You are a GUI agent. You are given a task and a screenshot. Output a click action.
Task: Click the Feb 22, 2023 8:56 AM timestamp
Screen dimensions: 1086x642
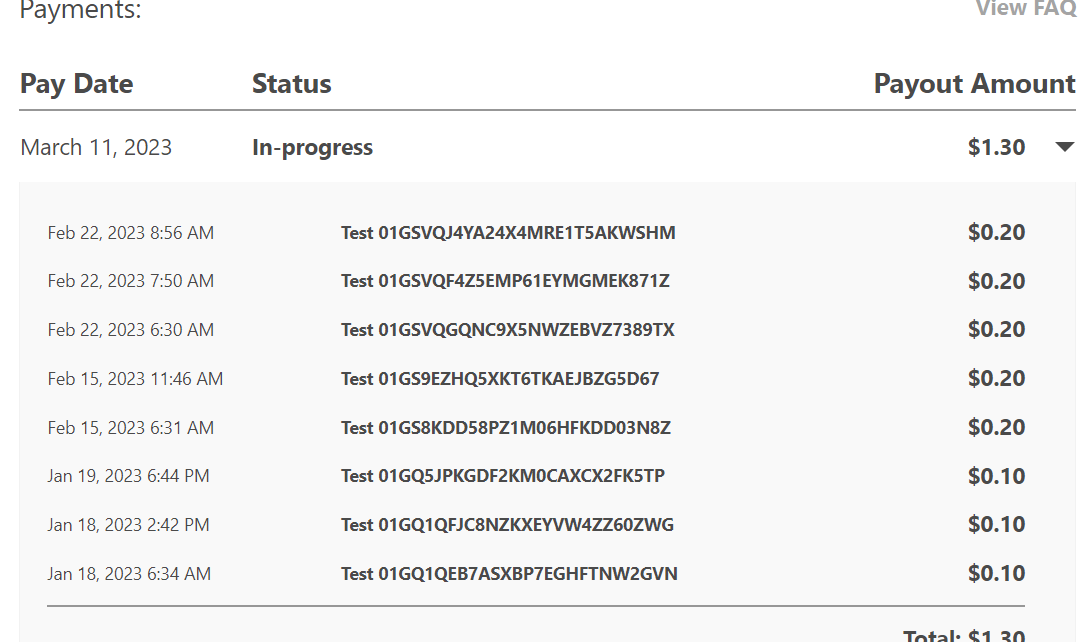click(x=131, y=233)
